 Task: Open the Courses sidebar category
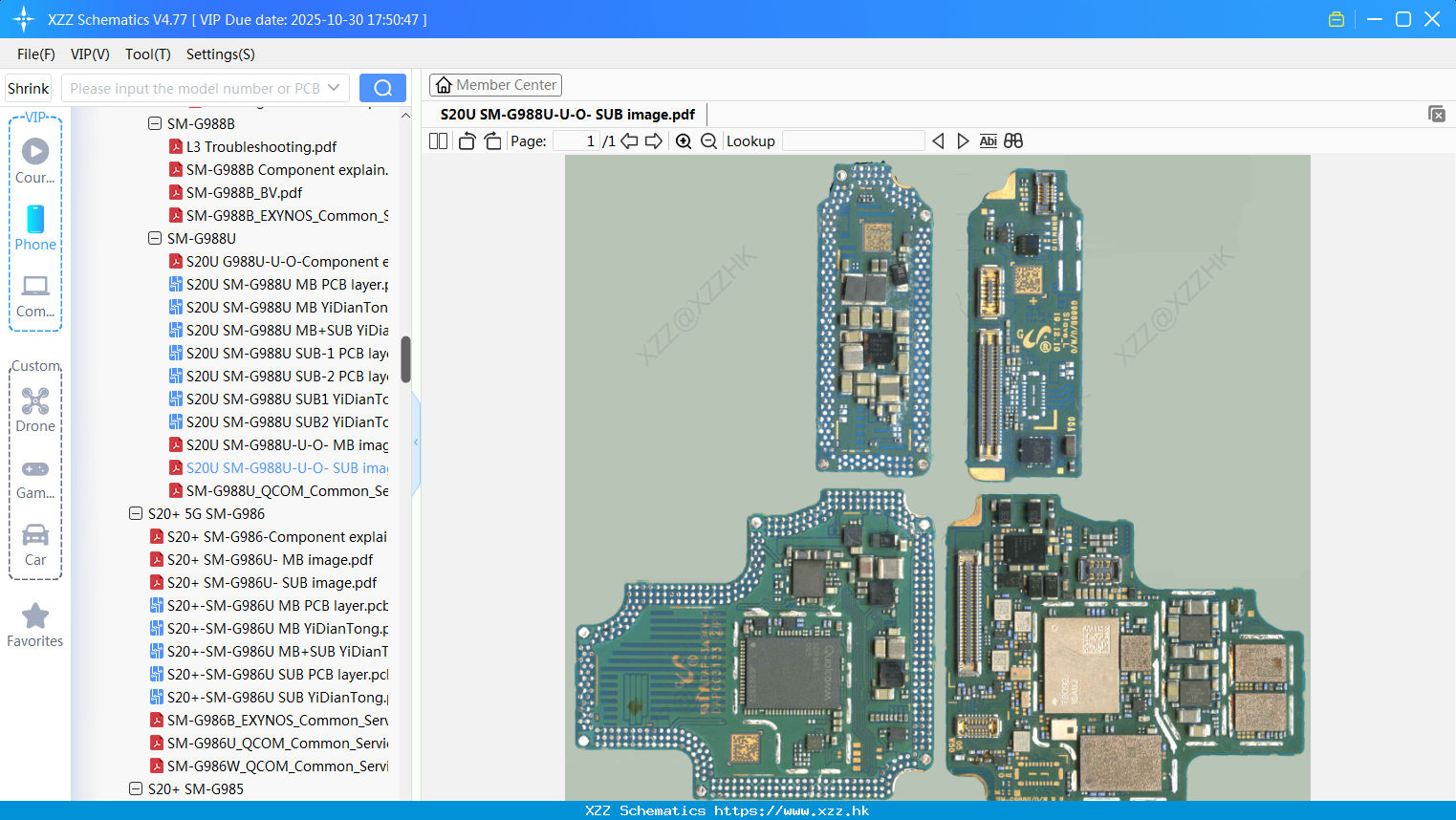tap(35, 161)
